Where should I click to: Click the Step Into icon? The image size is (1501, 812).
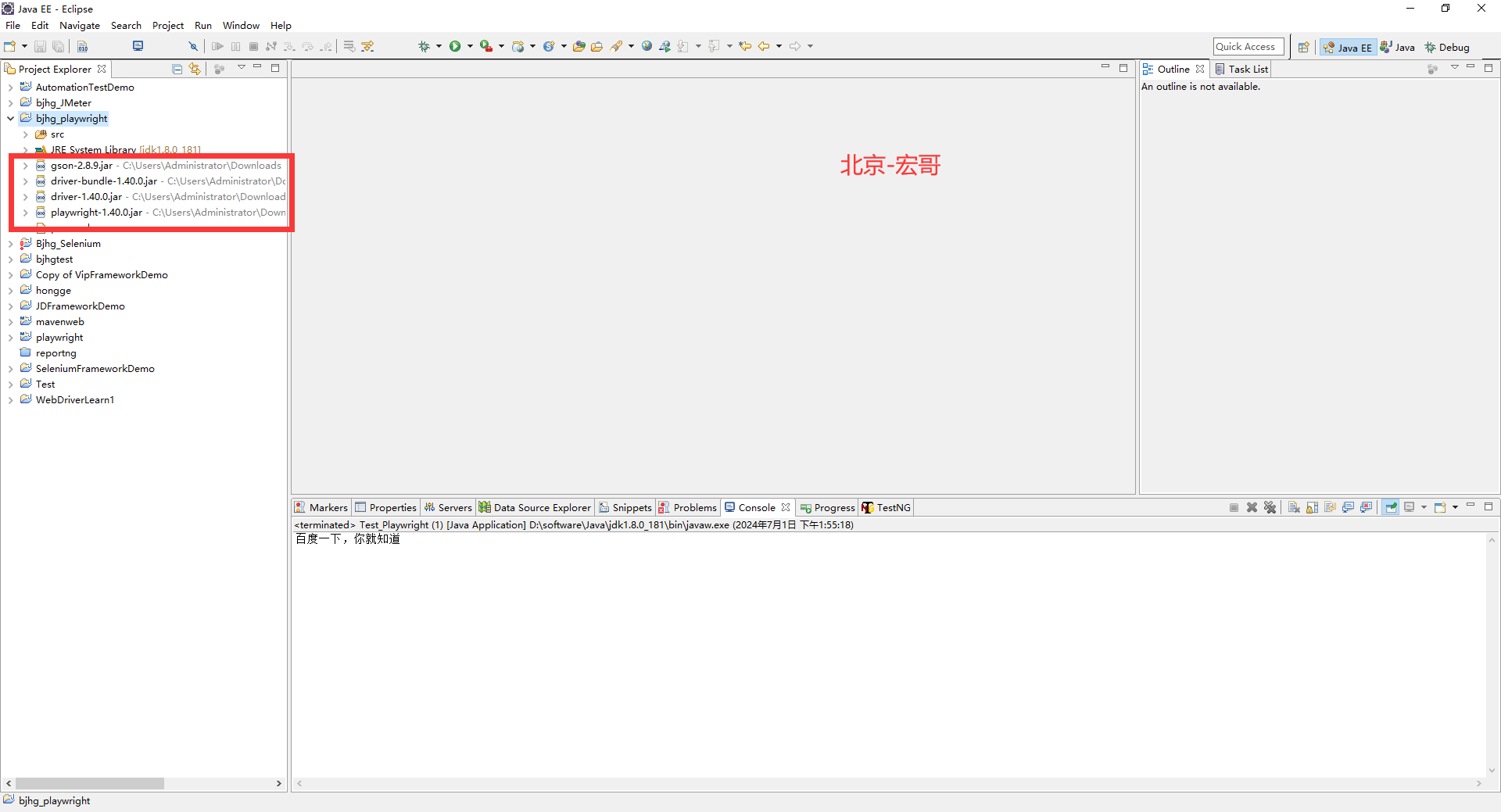(289, 47)
